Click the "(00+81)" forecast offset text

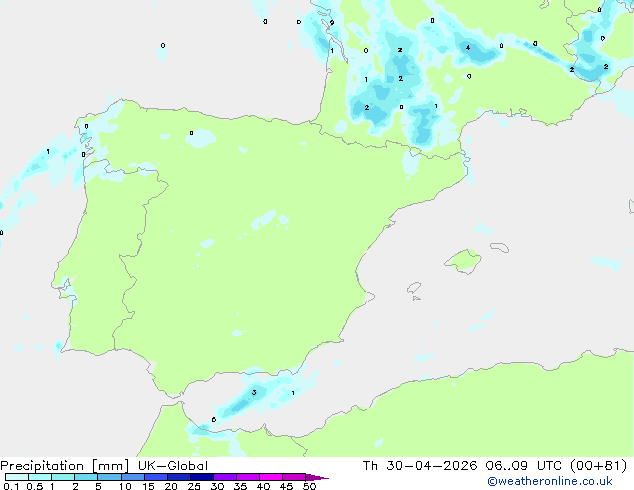[x=598, y=466]
